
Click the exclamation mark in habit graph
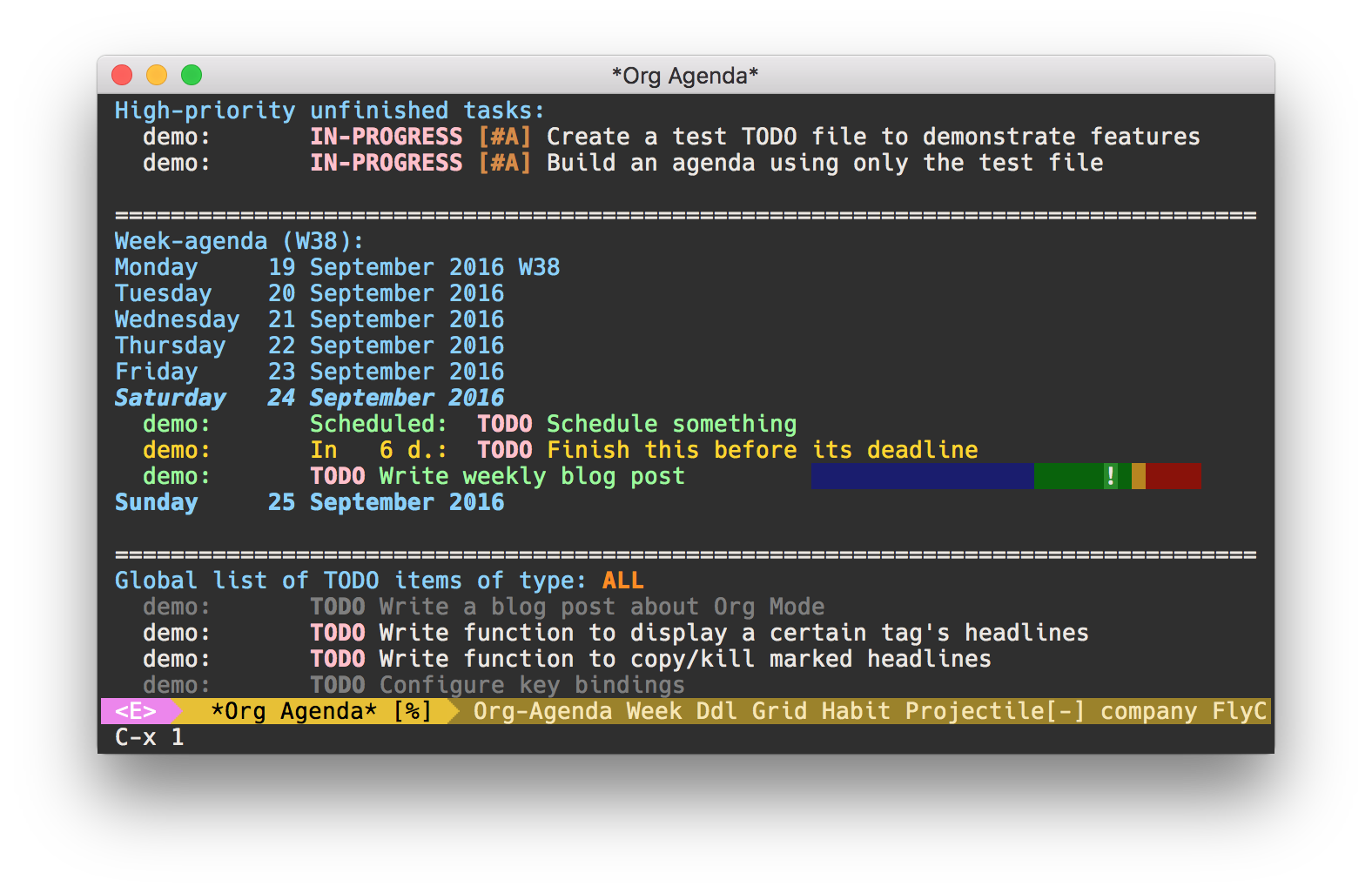[x=1111, y=476]
